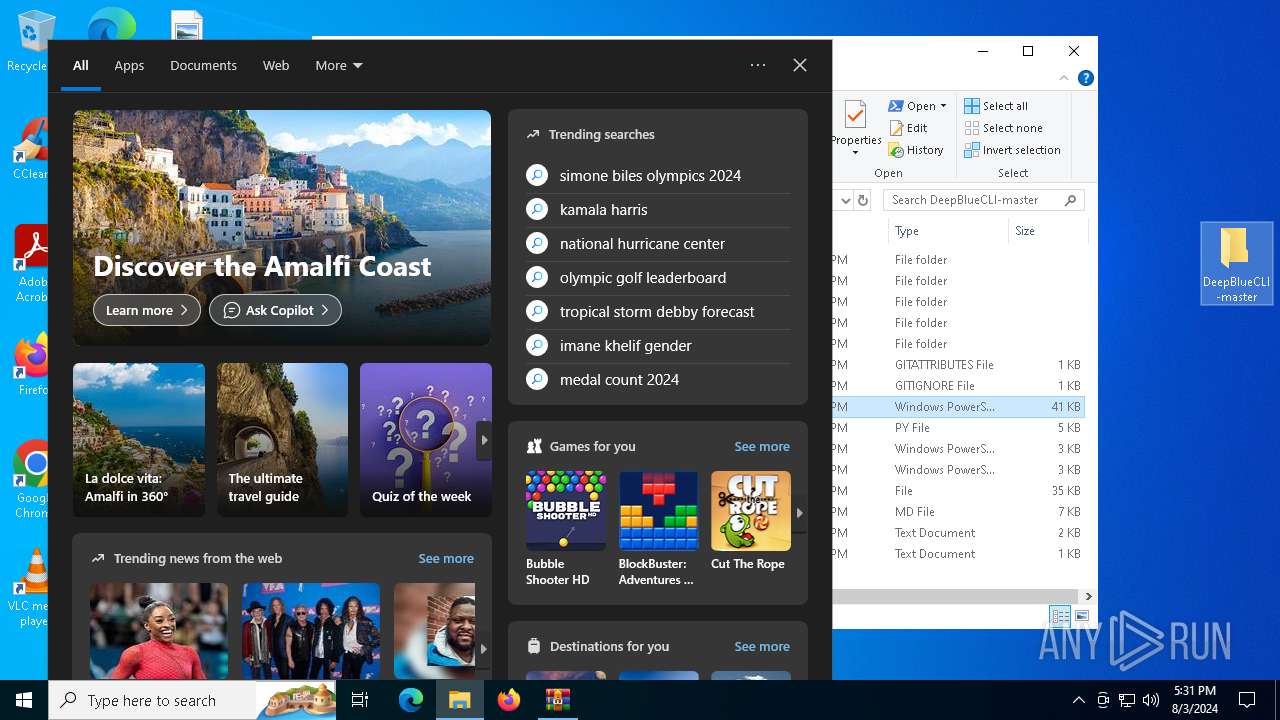This screenshot has height=720, width=1280.
Task: Search trending medal count 2024
Action: click(658, 380)
